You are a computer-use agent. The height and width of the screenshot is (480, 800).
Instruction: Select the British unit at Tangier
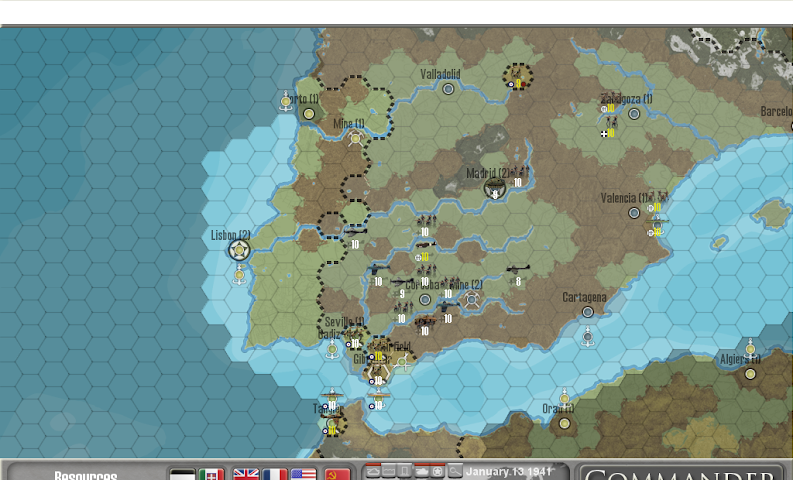click(x=332, y=423)
